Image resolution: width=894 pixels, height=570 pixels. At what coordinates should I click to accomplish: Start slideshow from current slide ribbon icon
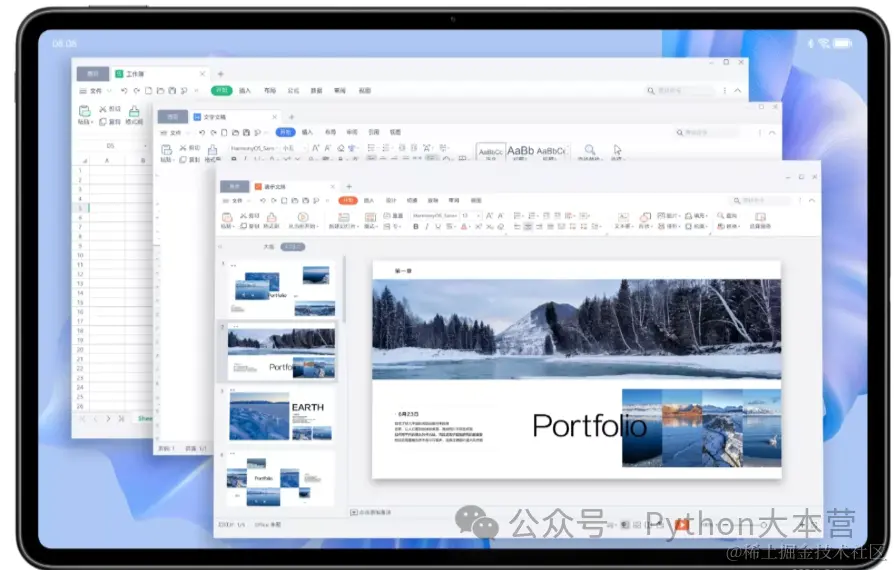pyautogui.click(x=303, y=217)
